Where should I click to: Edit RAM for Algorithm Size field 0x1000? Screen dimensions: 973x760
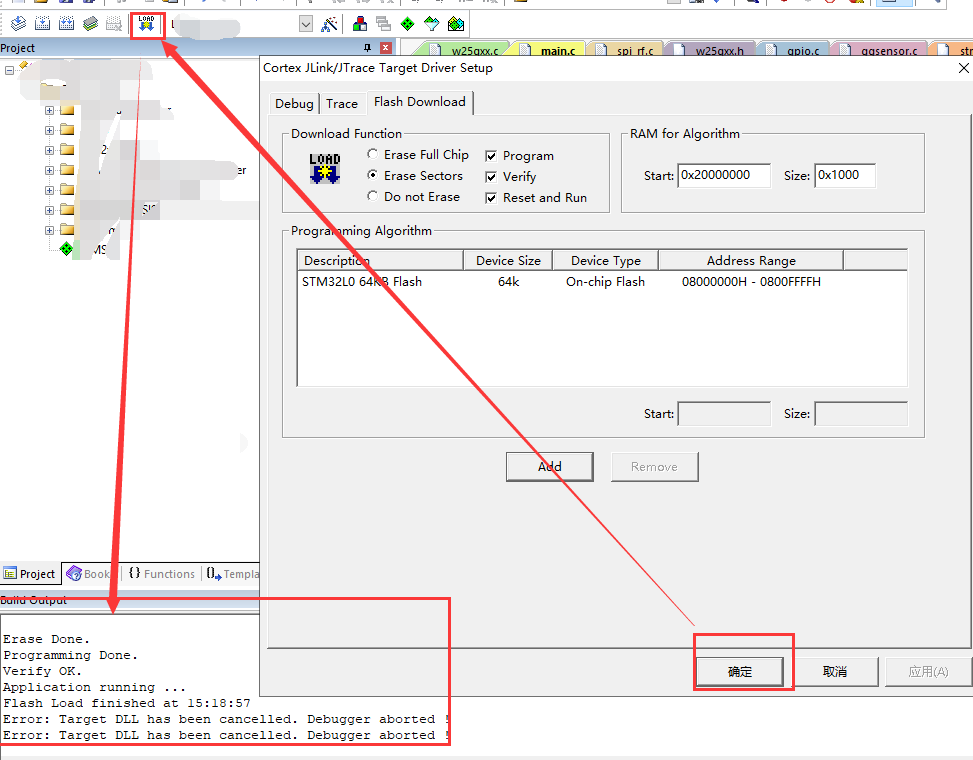pos(845,176)
